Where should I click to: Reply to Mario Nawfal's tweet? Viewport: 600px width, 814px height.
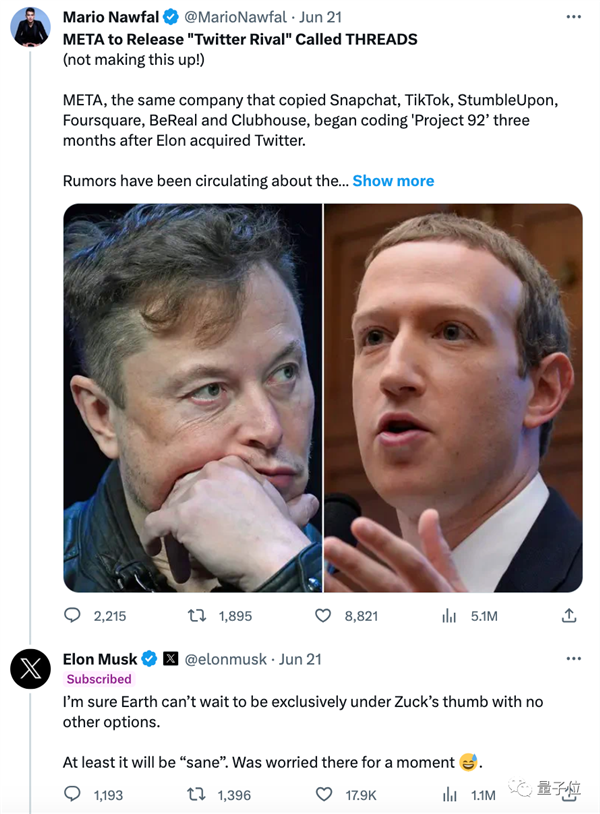coord(72,616)
